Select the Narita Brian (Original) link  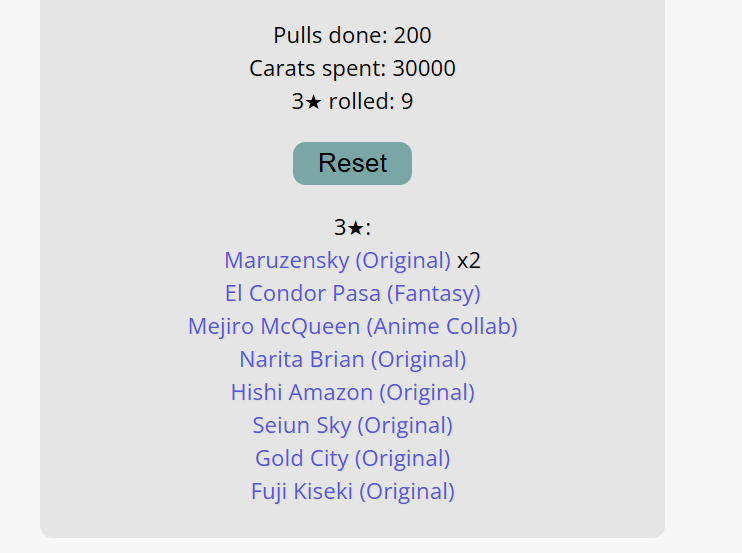[x=352, y=360]
